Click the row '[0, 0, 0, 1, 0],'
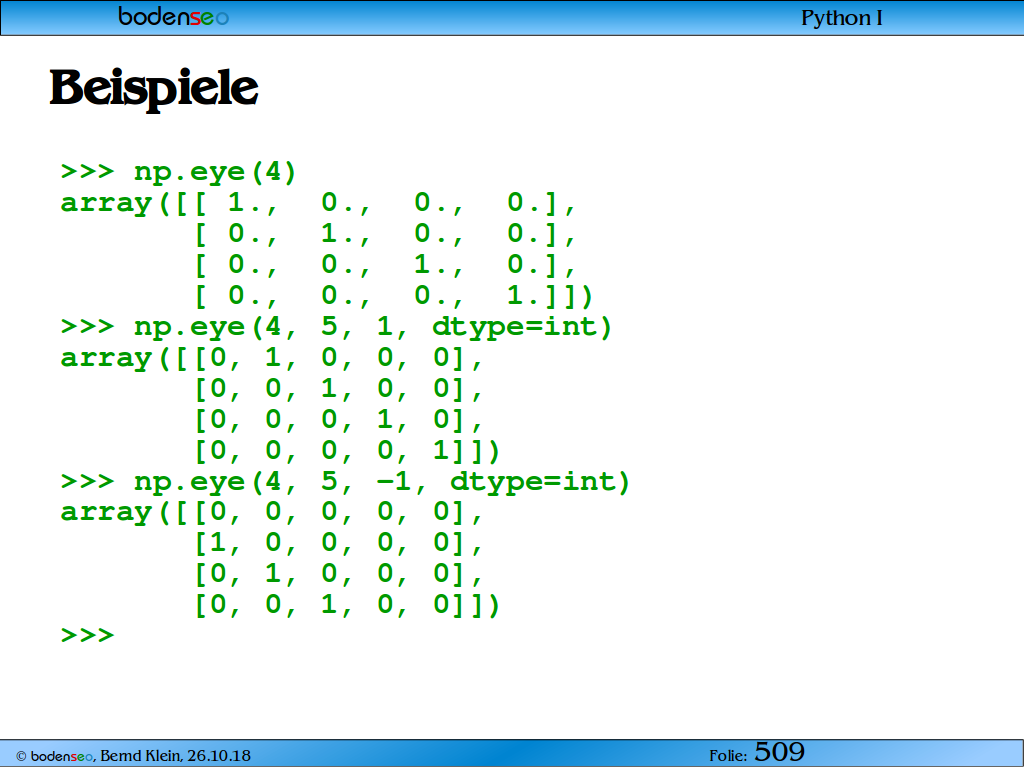Viewport: 1024px width, 768px height. pos(339,419)
